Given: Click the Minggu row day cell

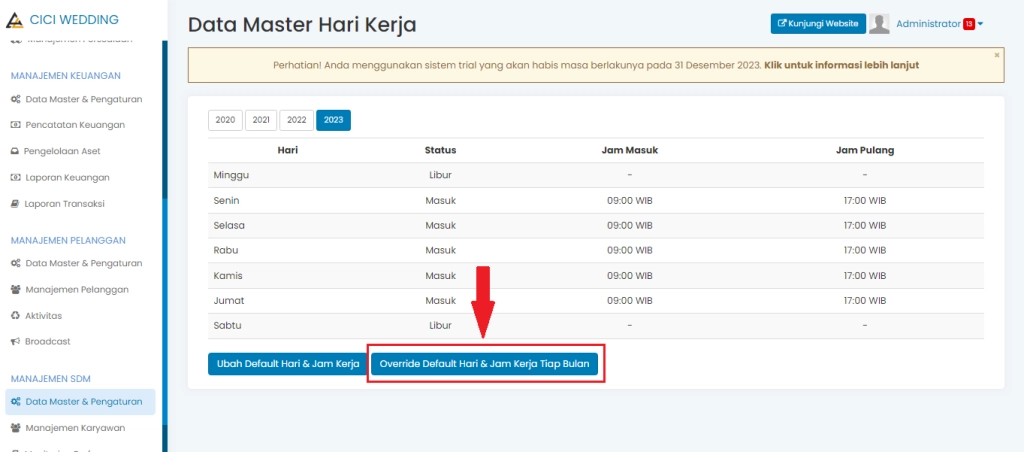Looking at the screenshot, I should [288, 175].
